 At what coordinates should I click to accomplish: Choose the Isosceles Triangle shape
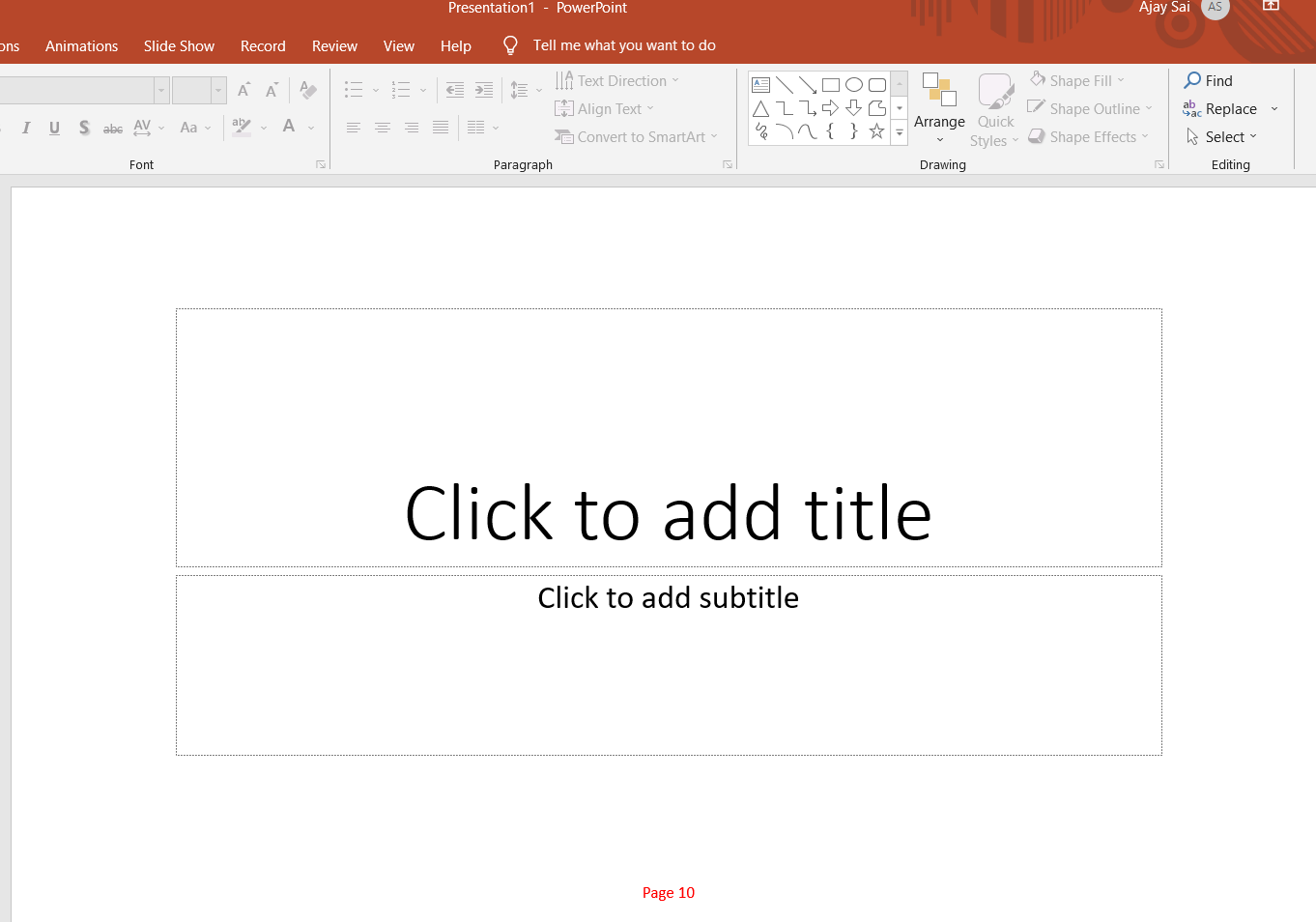(761, 108)
